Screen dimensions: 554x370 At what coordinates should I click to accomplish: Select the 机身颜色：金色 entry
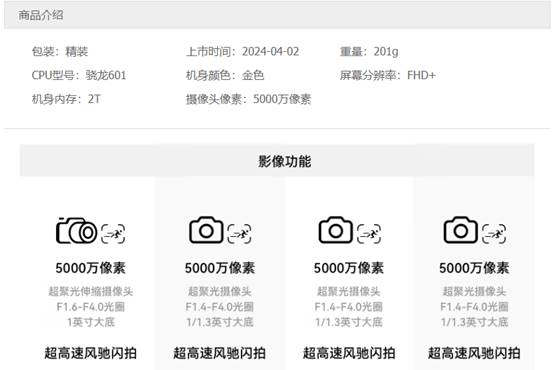coord(225,75)
